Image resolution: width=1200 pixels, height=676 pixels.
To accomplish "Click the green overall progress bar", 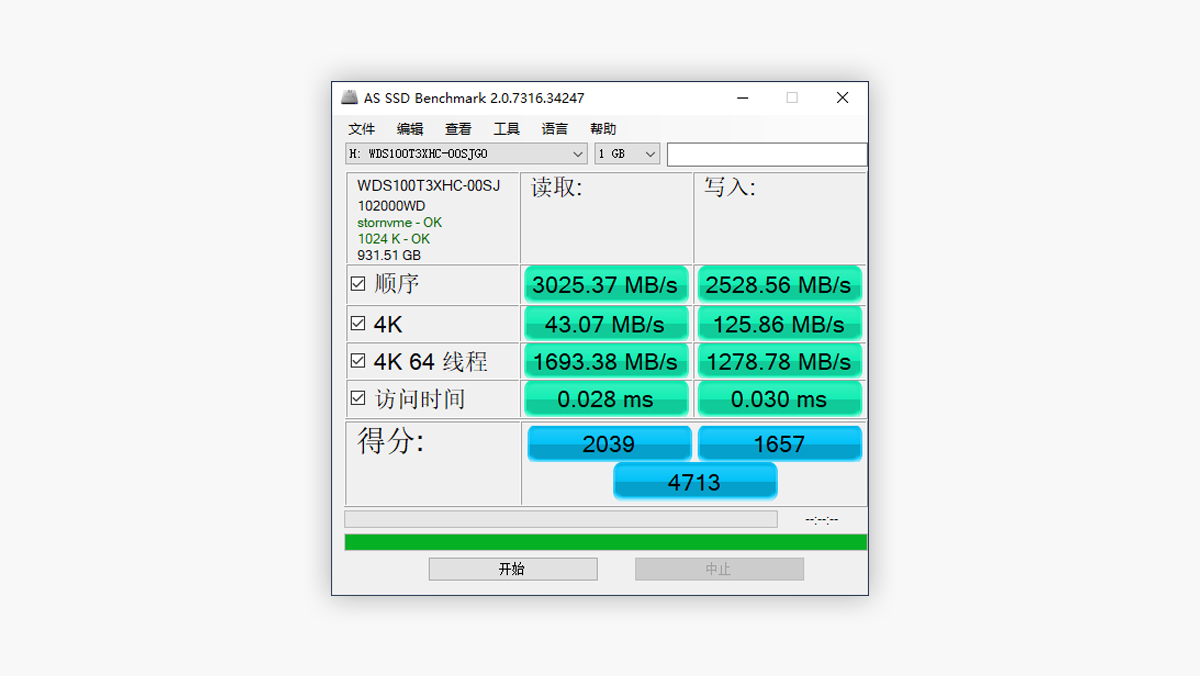I will coord(606,542).
